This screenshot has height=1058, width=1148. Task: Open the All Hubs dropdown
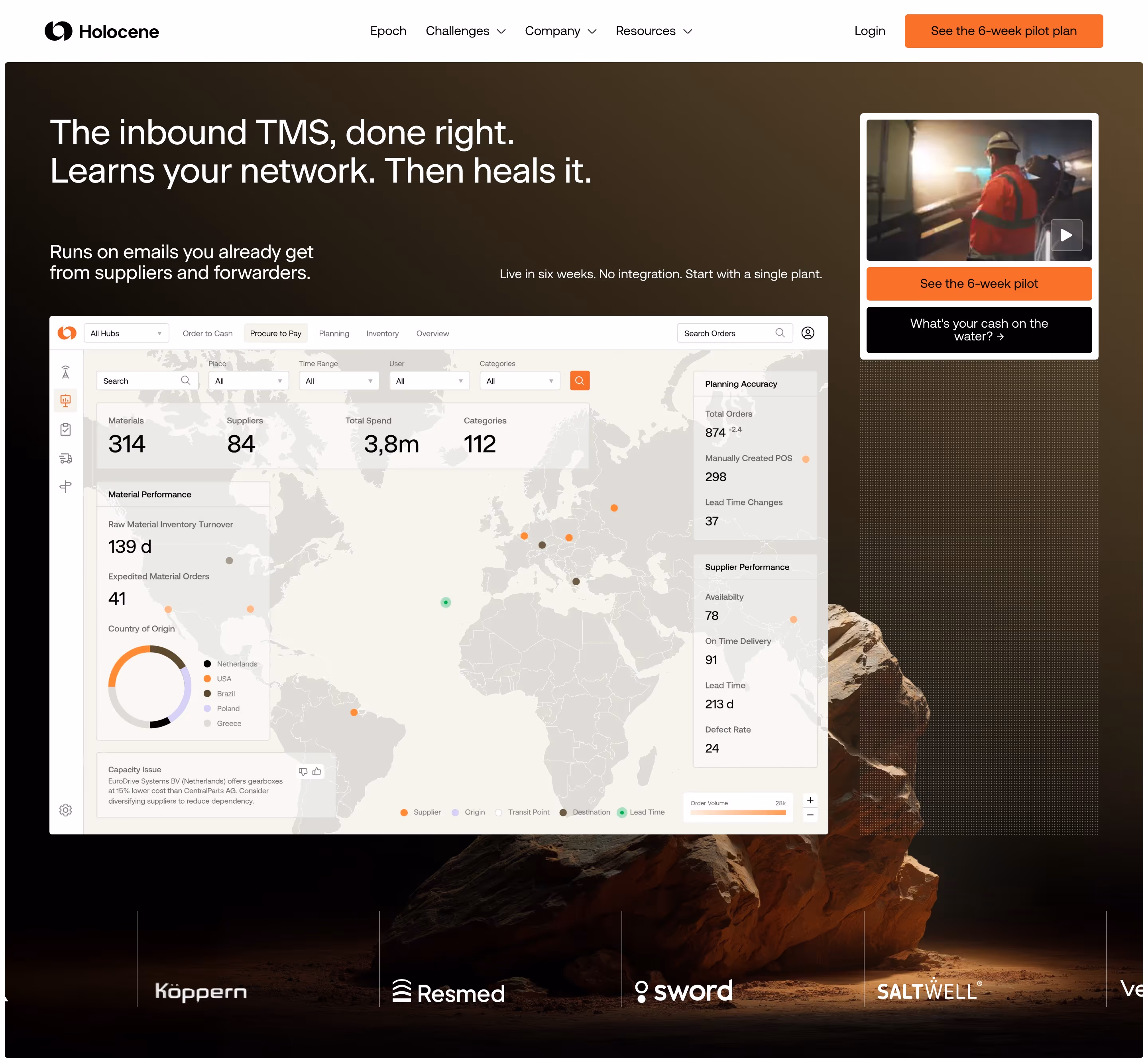pyautogui.click(x=126, y=333)
